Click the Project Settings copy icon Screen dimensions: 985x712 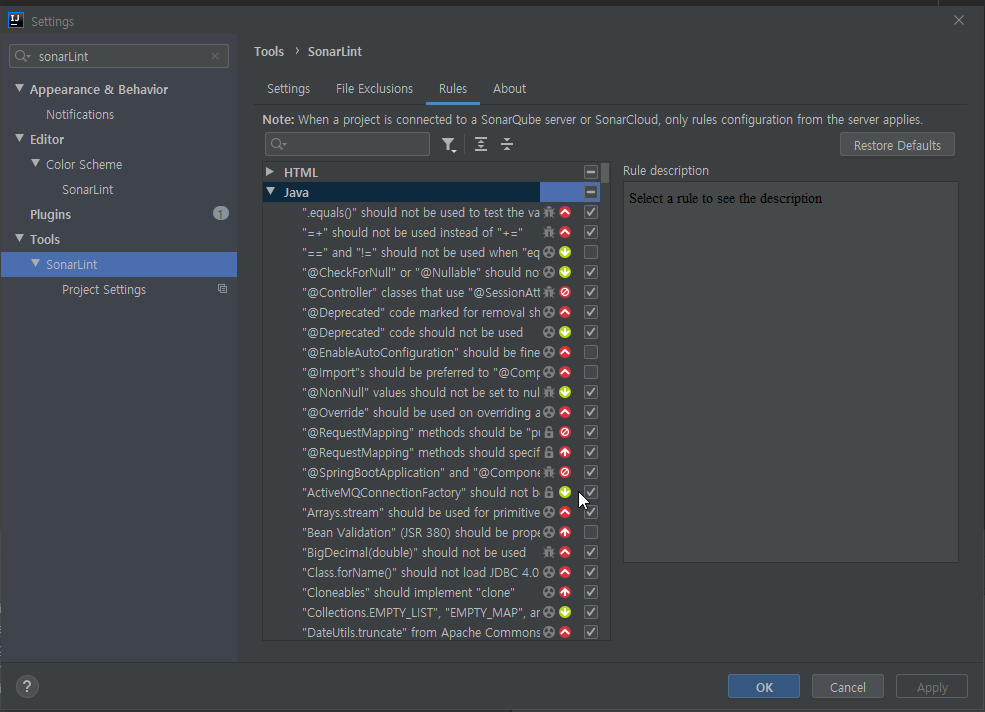[x=222, y=289]
